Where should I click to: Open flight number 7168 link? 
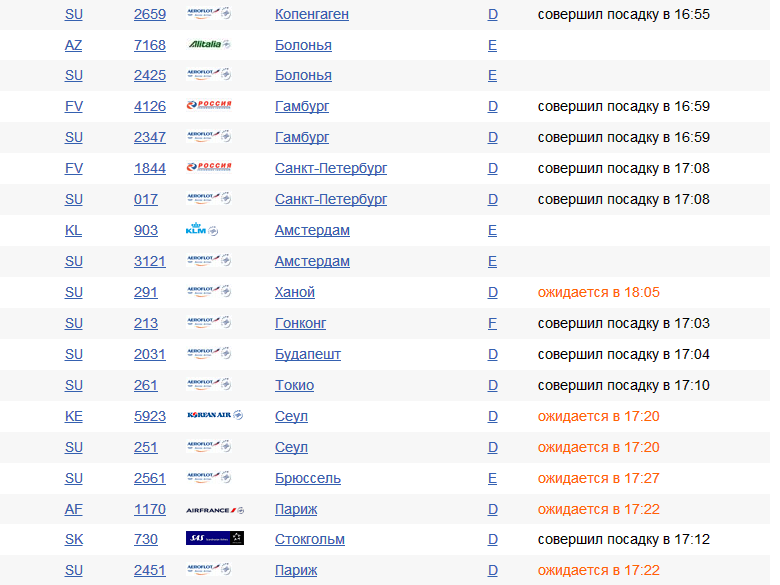150,45
